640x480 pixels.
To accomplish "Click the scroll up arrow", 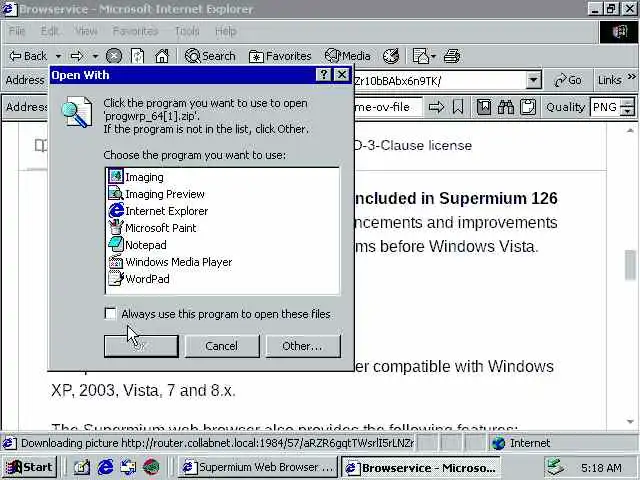I will (630, 131).
